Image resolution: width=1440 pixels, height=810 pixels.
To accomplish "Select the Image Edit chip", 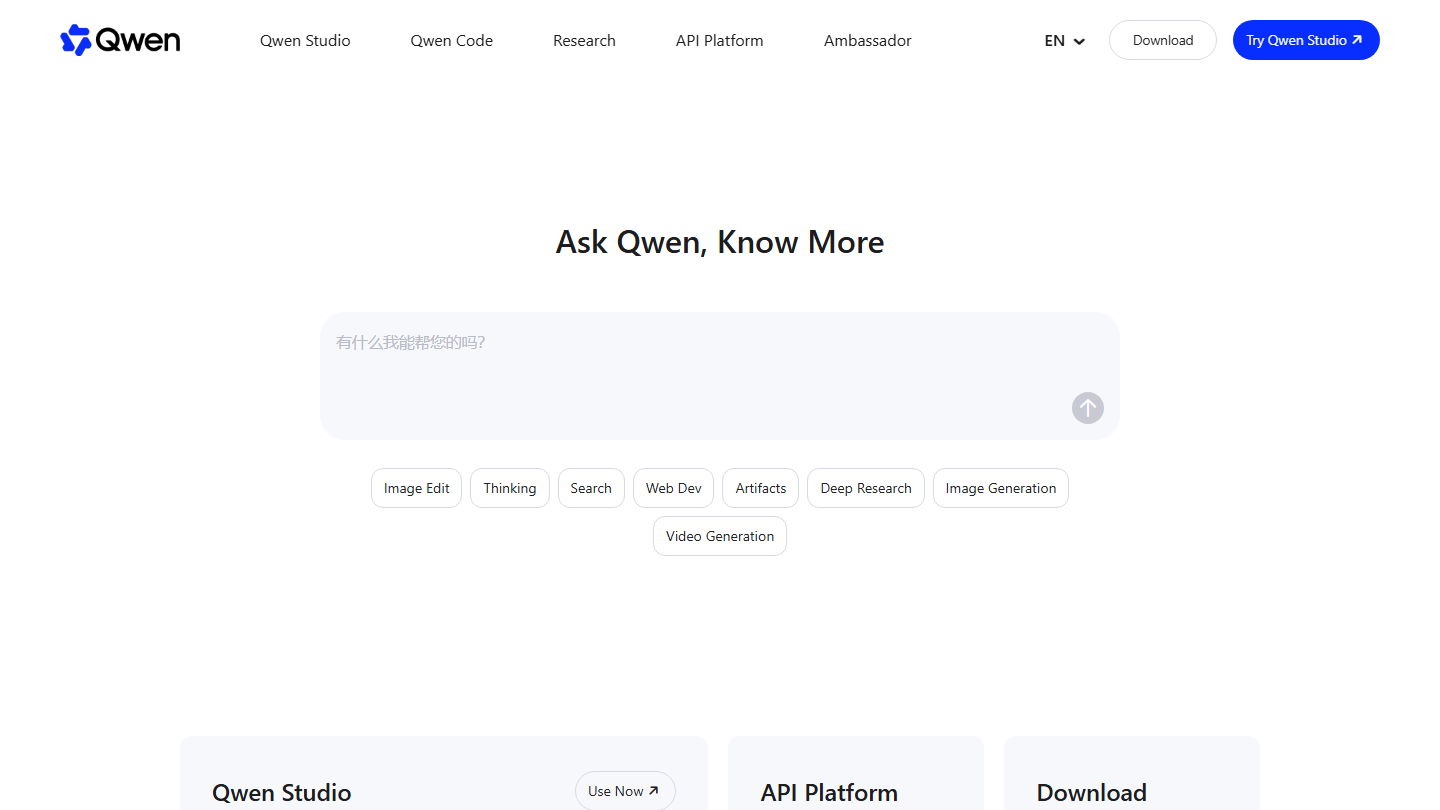I will coord(416,488).
